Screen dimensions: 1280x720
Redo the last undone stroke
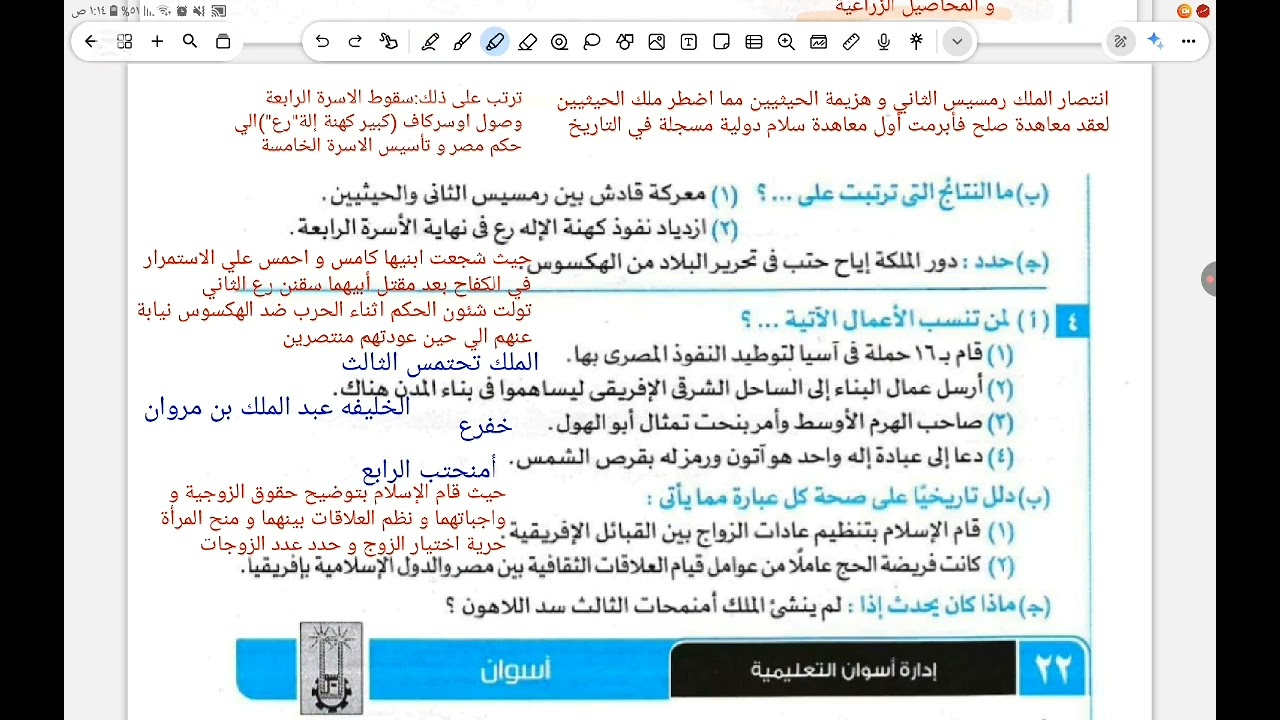pyautogui.click(x=355, y=42)
